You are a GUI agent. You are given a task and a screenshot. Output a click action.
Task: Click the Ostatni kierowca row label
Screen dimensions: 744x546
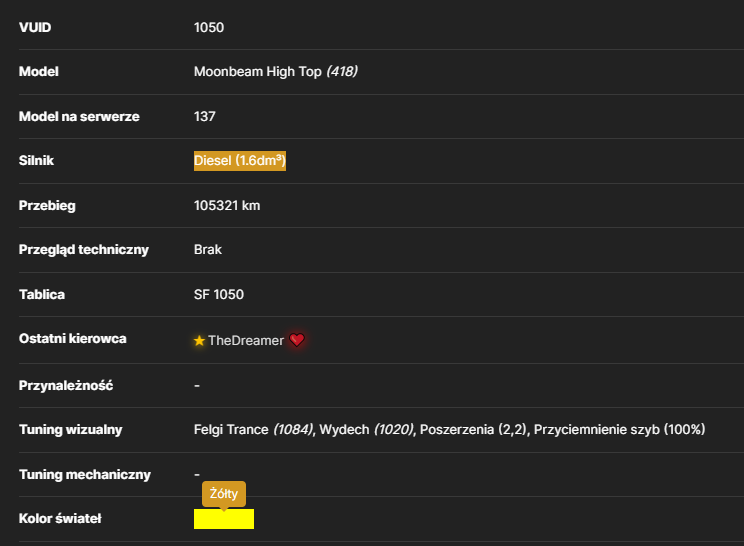click(73, 339)
